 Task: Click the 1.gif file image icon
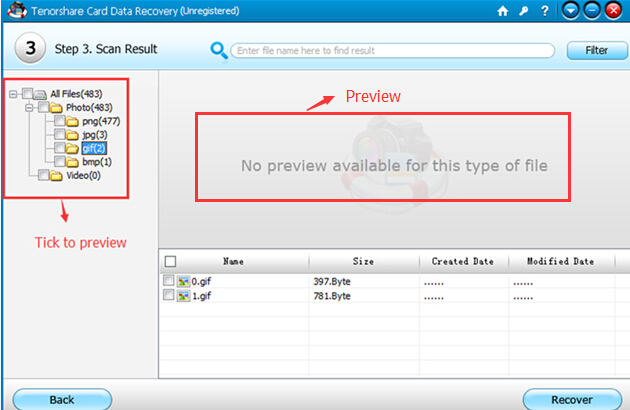pos(183,297)
